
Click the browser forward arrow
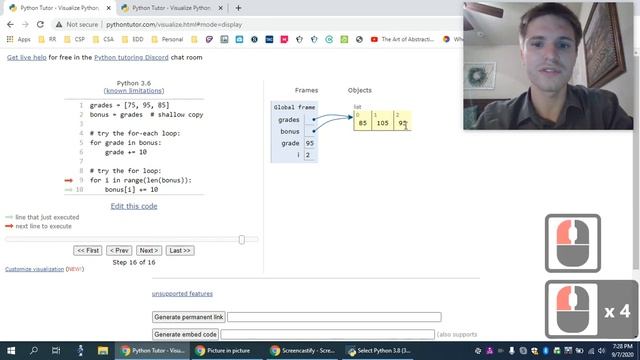coord(25,24)
